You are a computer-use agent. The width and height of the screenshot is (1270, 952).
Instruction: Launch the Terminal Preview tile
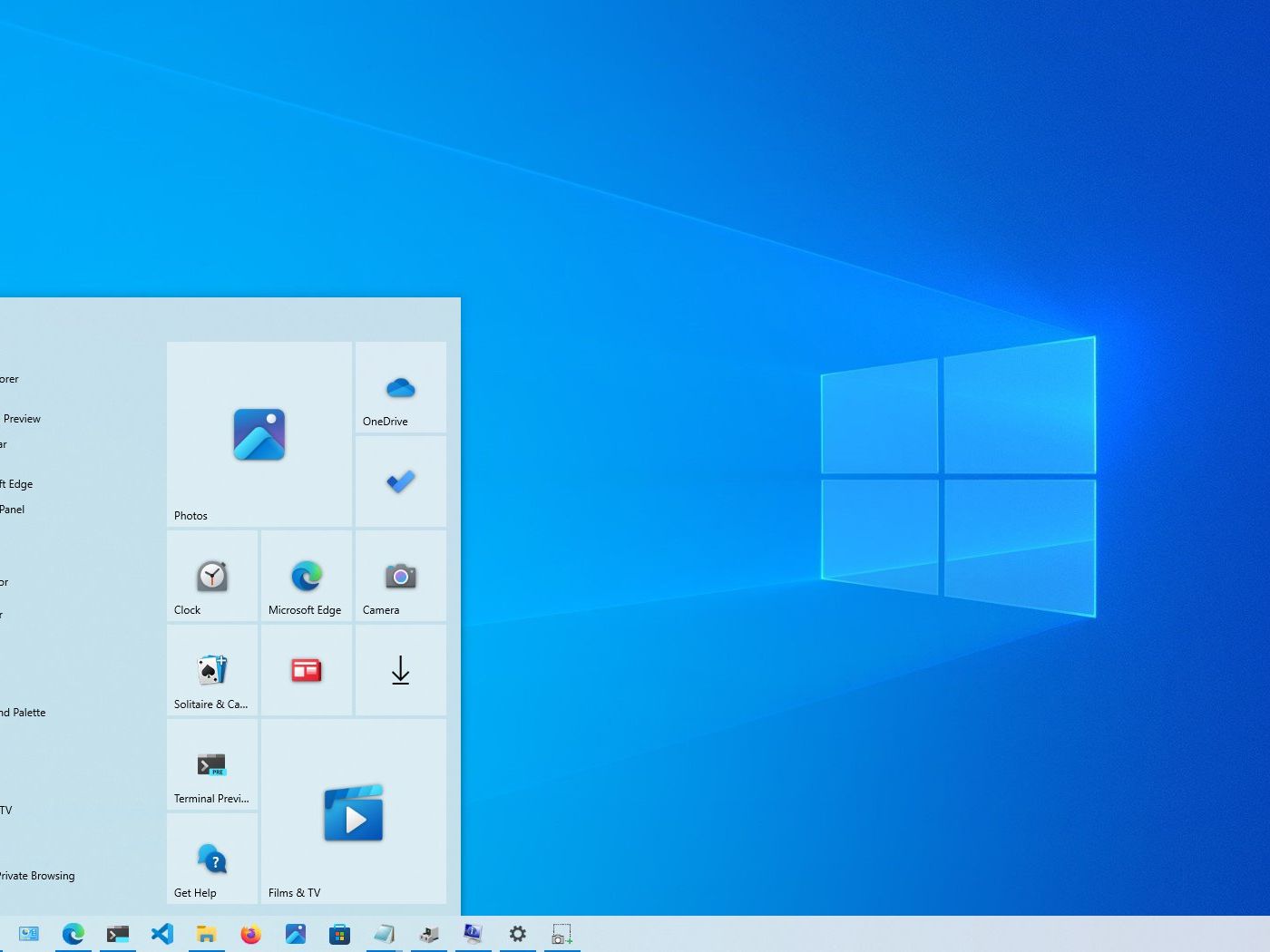click(x=212, y=764)
